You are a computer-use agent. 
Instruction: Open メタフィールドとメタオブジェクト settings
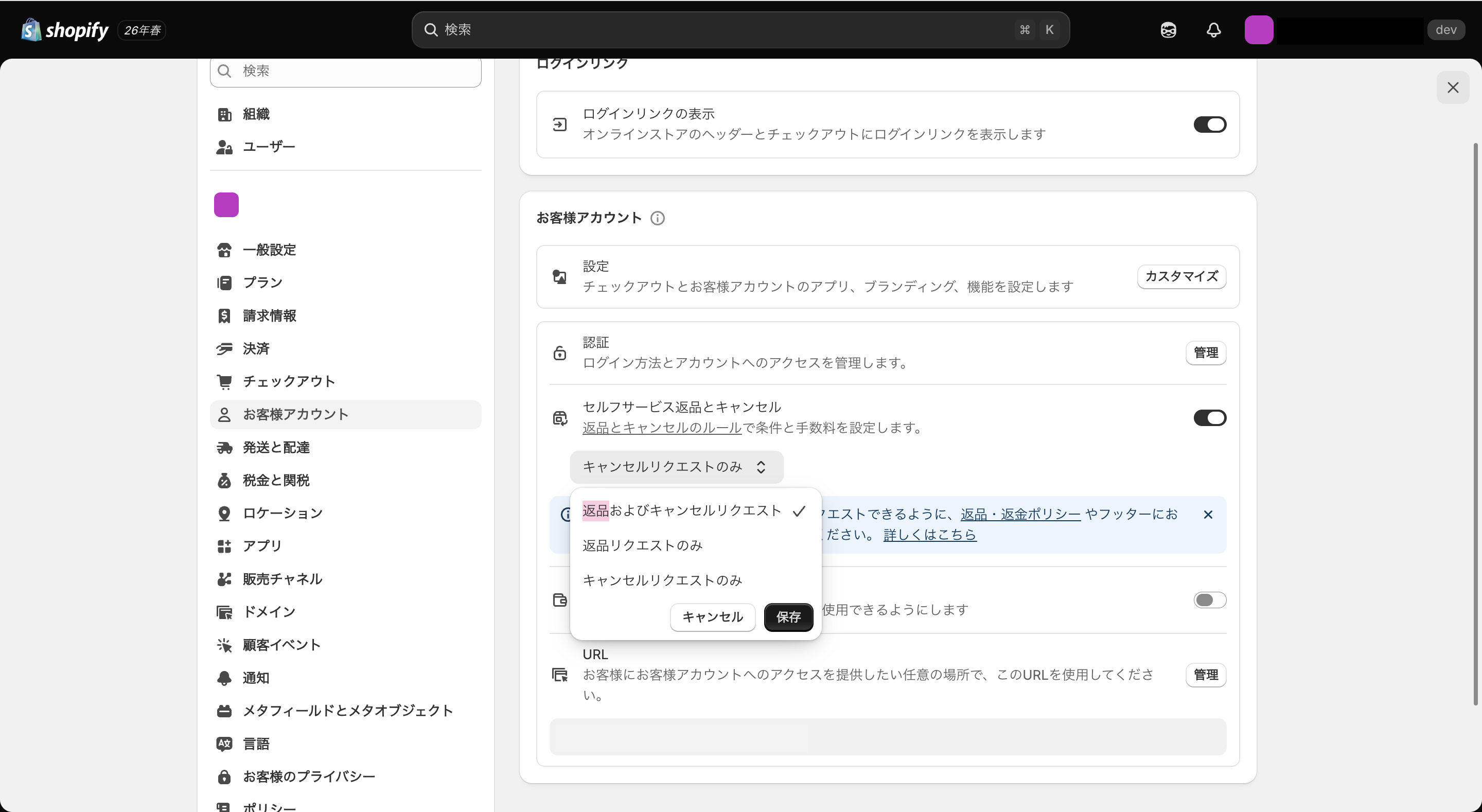pos(345,711)
